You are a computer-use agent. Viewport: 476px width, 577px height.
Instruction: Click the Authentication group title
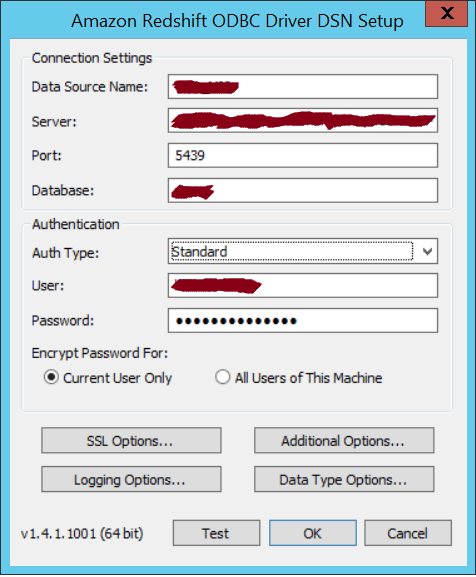(75, 224)
